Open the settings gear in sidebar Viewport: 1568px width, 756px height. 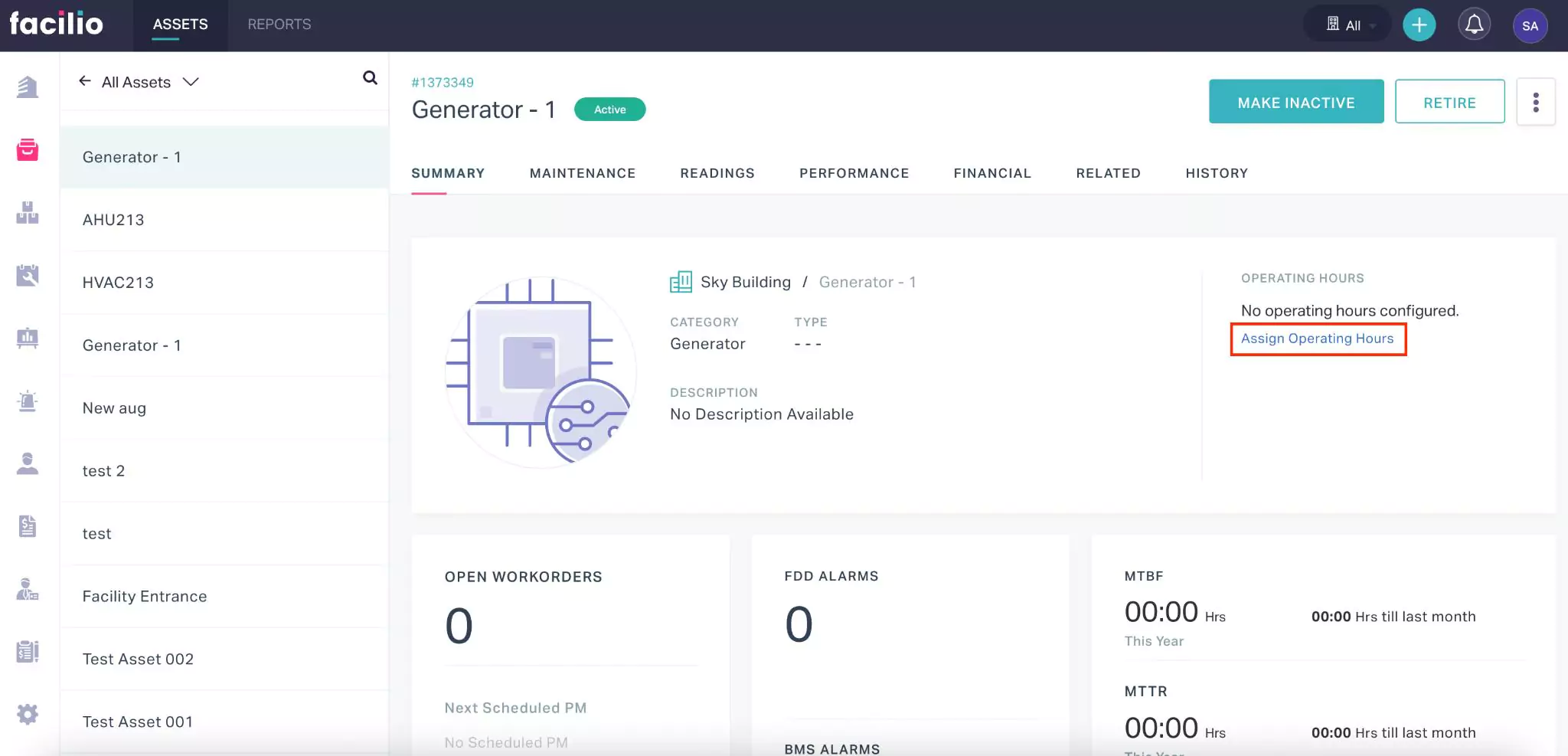point(28,715)
